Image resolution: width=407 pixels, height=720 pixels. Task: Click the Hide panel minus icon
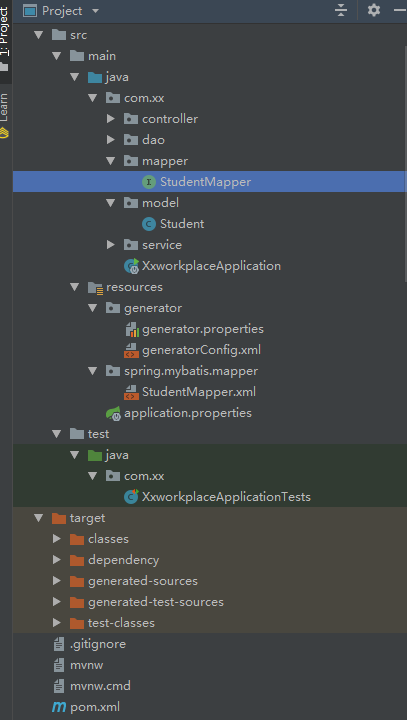401,10
